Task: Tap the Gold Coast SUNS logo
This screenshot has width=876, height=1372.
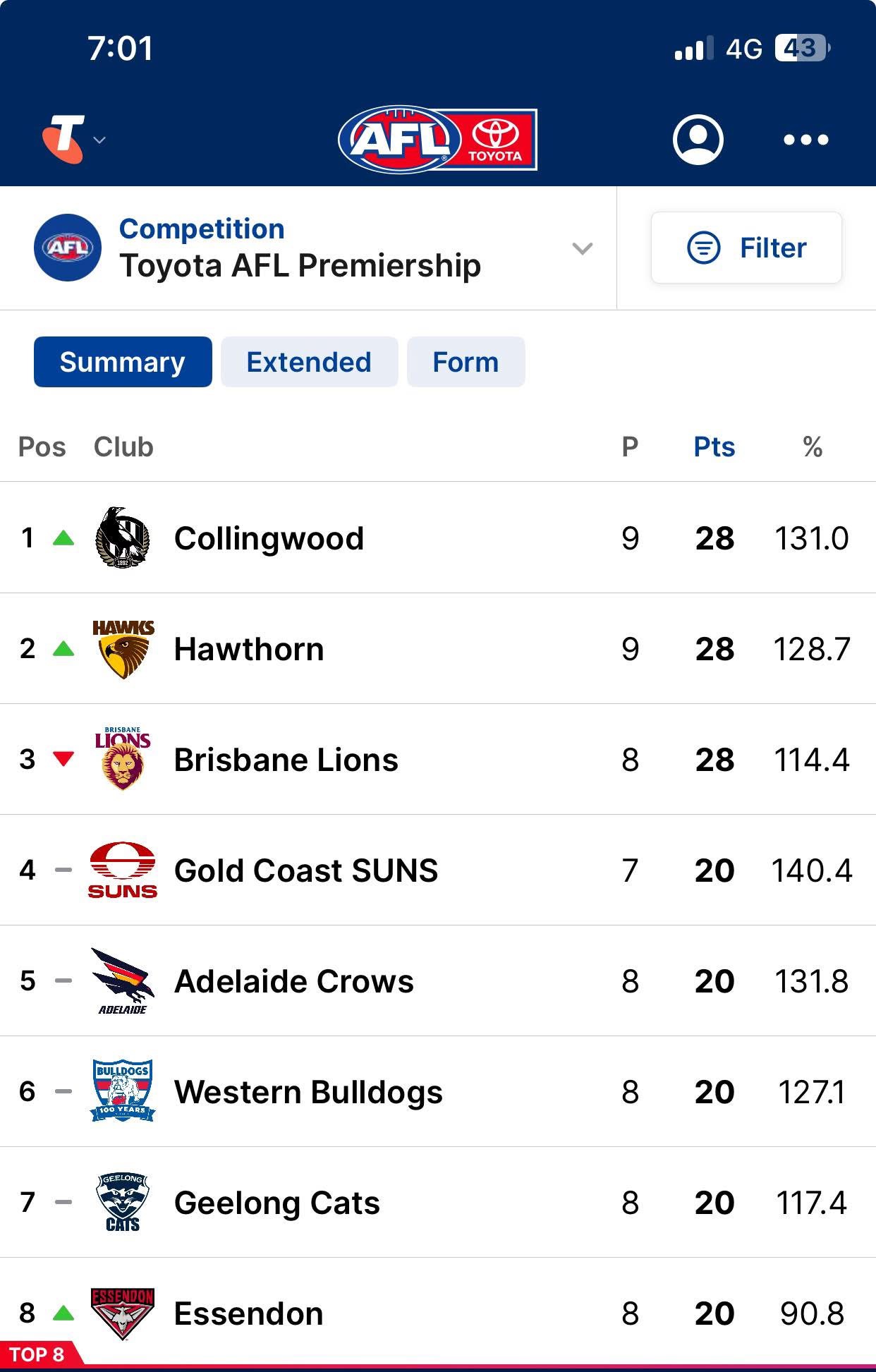Action: (123, 870)
